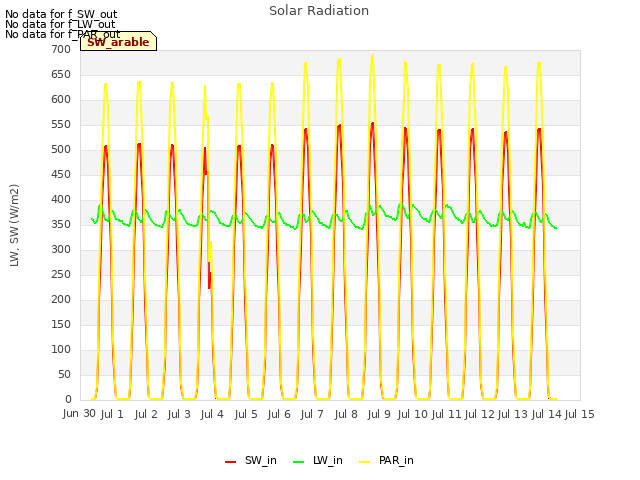This screenshot has width=640, height=480.
Task: Click the Jul 7 x-axis tick label
Action: pos(312,414)
